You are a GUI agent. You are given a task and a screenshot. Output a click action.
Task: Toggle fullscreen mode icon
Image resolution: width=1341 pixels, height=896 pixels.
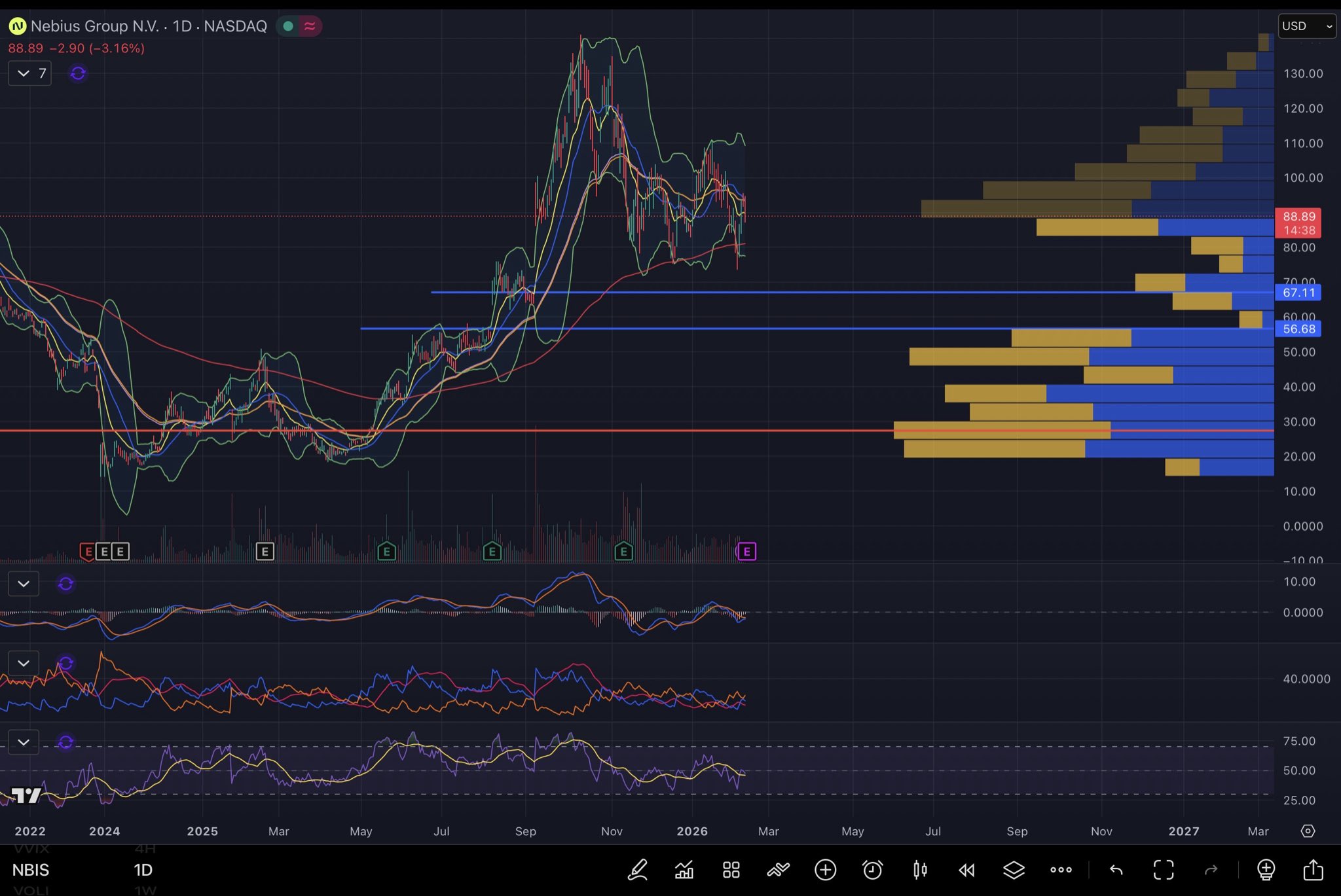pyautogui.click(x=1164, y=870)
